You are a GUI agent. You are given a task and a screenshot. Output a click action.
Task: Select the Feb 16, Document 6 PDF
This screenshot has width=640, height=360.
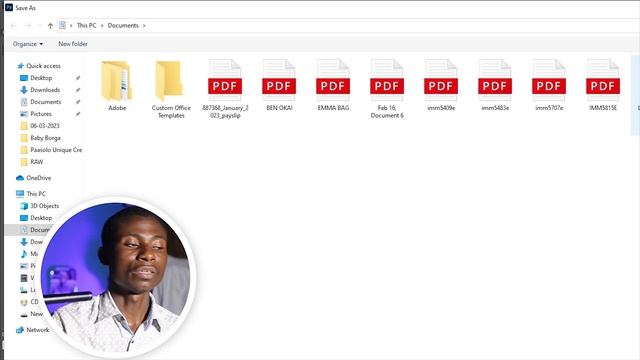[387, 89]
